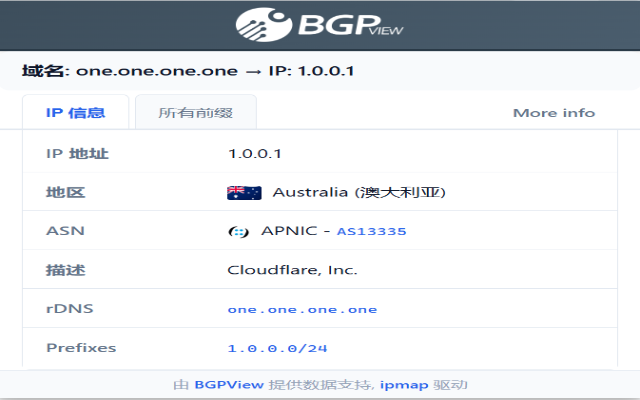Select the APNIC ASN name text
This screenshot has height=400, width=640.
(289, 231)
